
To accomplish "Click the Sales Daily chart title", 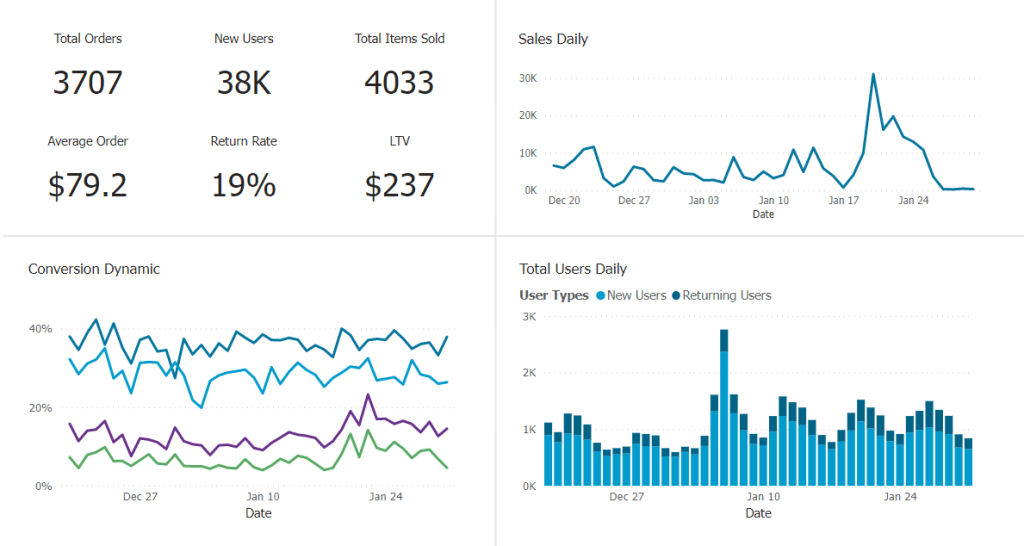I will tap(553, 39).
